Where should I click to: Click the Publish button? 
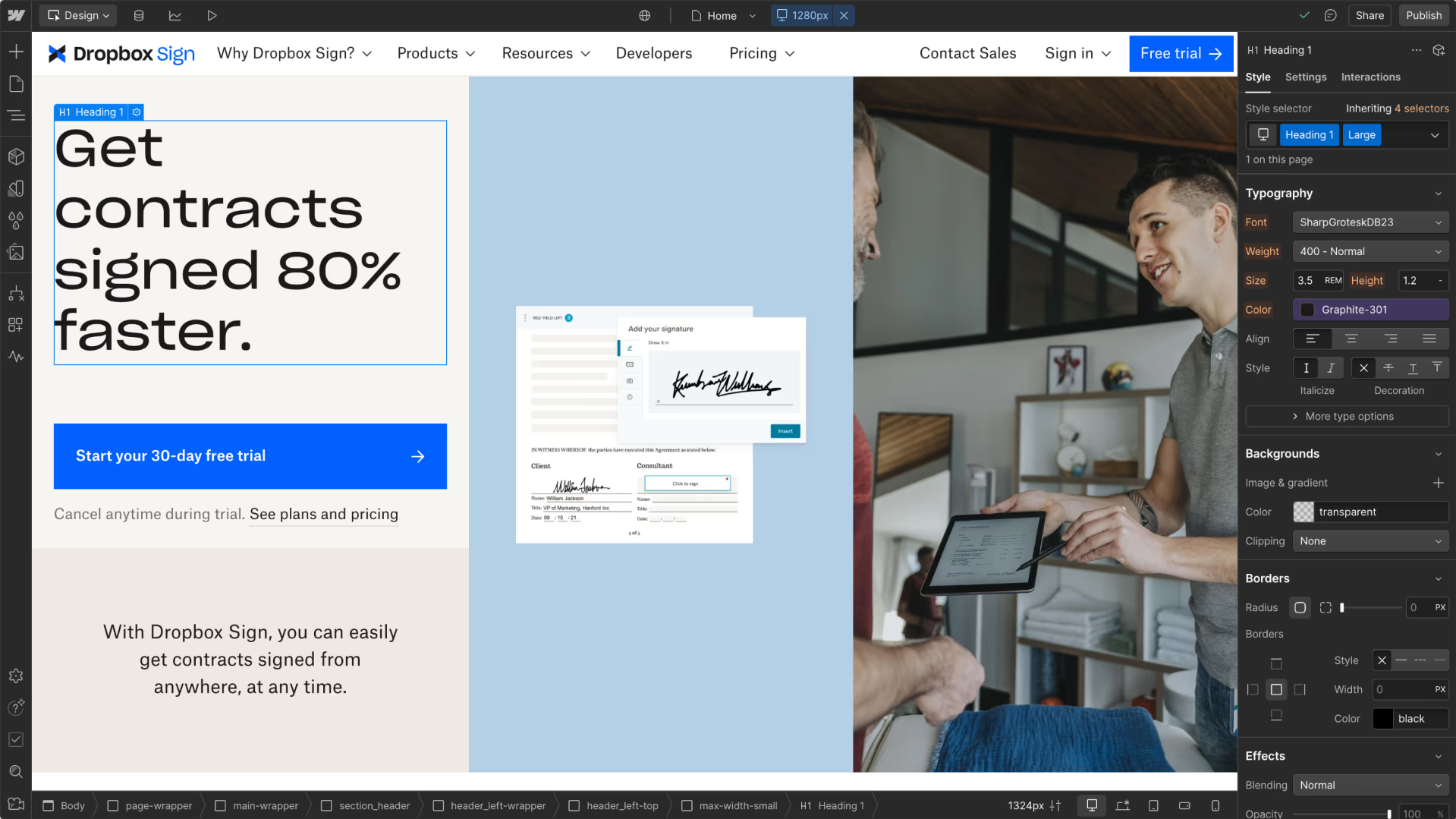[x=1423, y=15]
